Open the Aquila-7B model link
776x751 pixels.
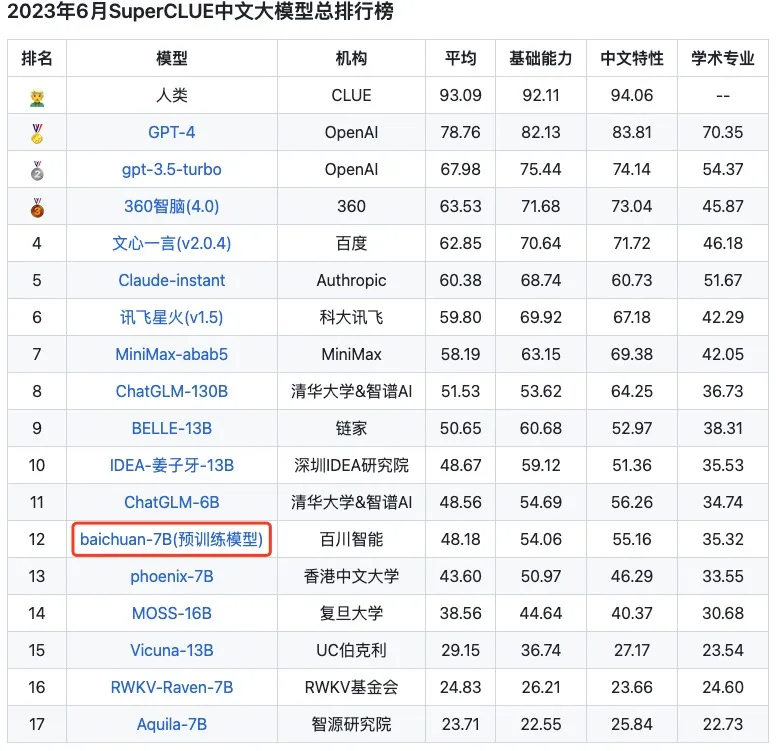172,725
